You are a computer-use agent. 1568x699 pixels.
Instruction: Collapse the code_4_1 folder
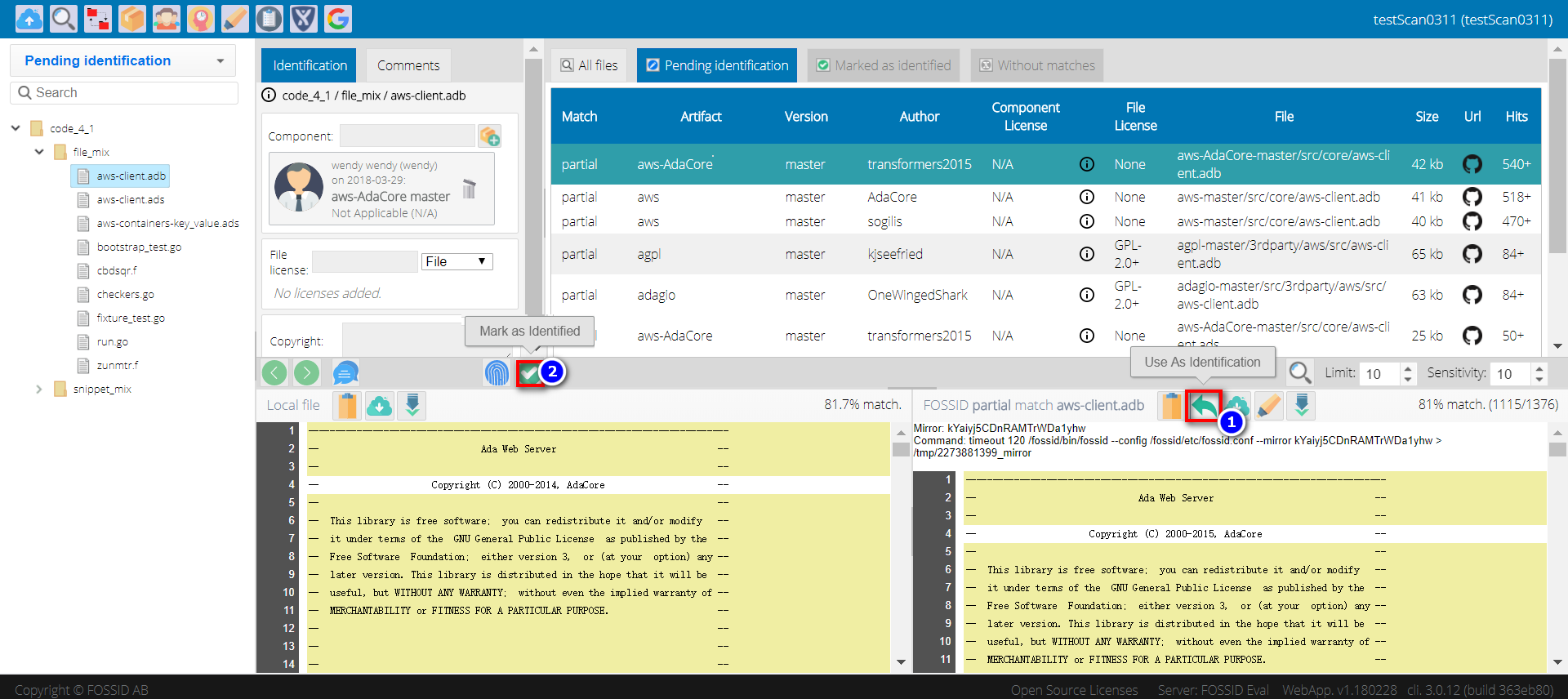(16, 128)
